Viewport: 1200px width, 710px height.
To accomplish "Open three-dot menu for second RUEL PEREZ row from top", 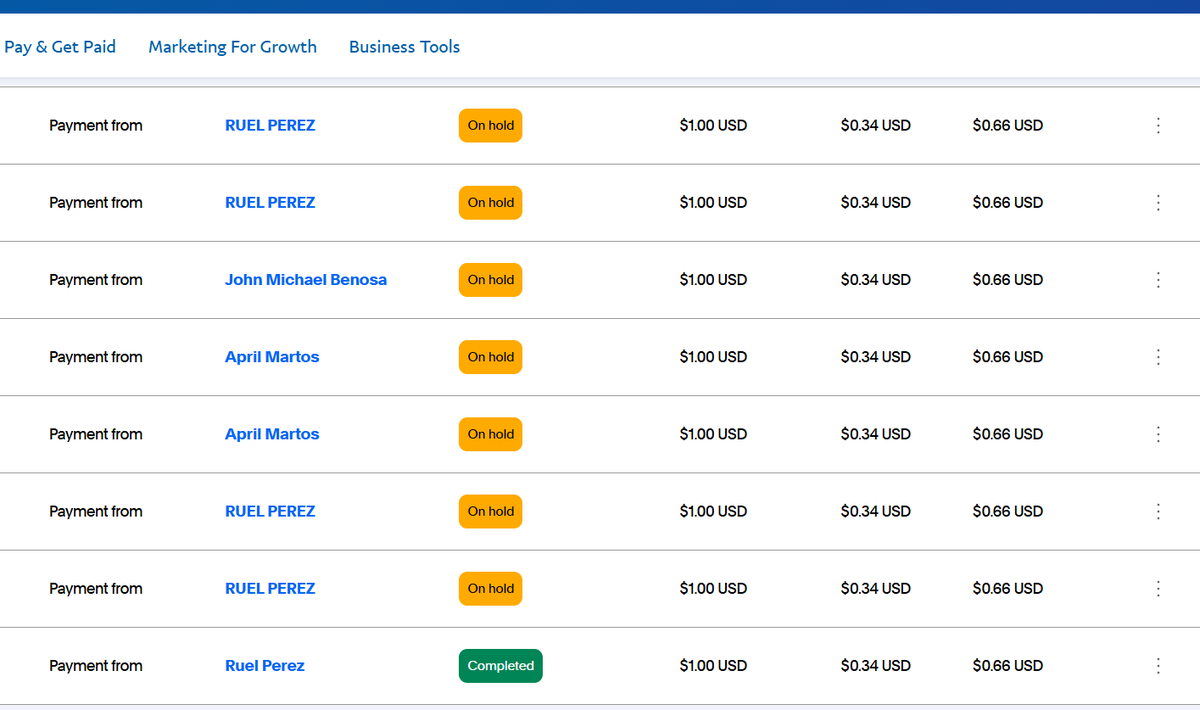I will pyautogui.click(x=1158, y=203).
